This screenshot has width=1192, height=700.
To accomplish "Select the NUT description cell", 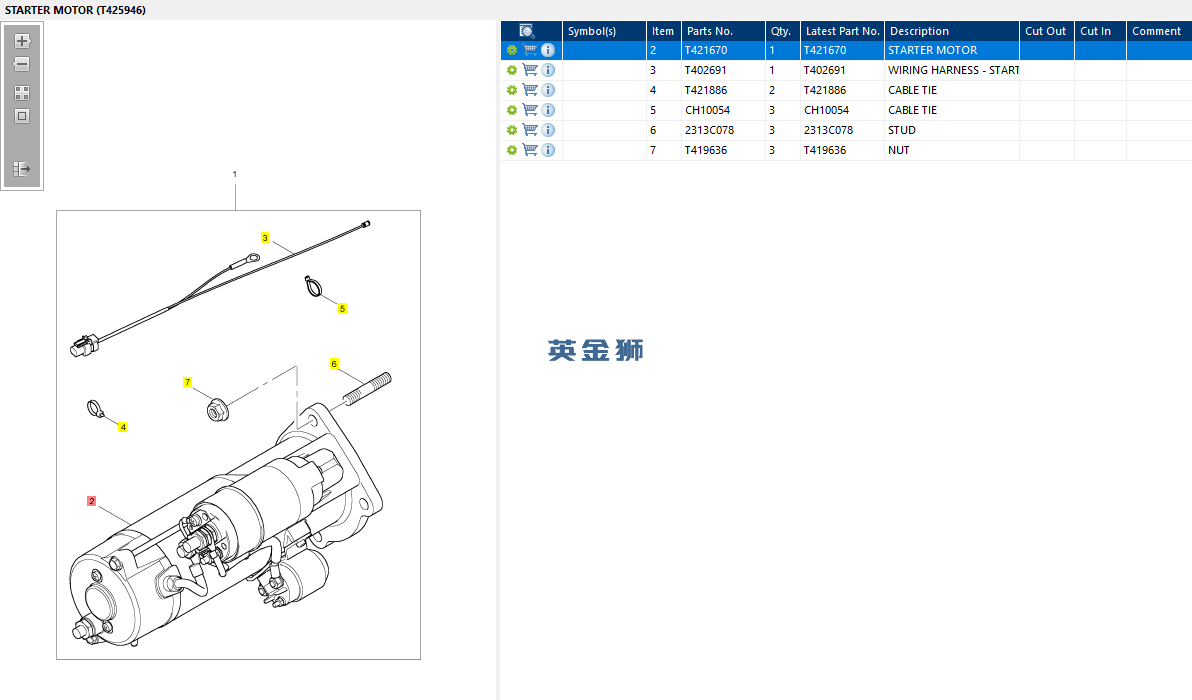I will point(952,150).
